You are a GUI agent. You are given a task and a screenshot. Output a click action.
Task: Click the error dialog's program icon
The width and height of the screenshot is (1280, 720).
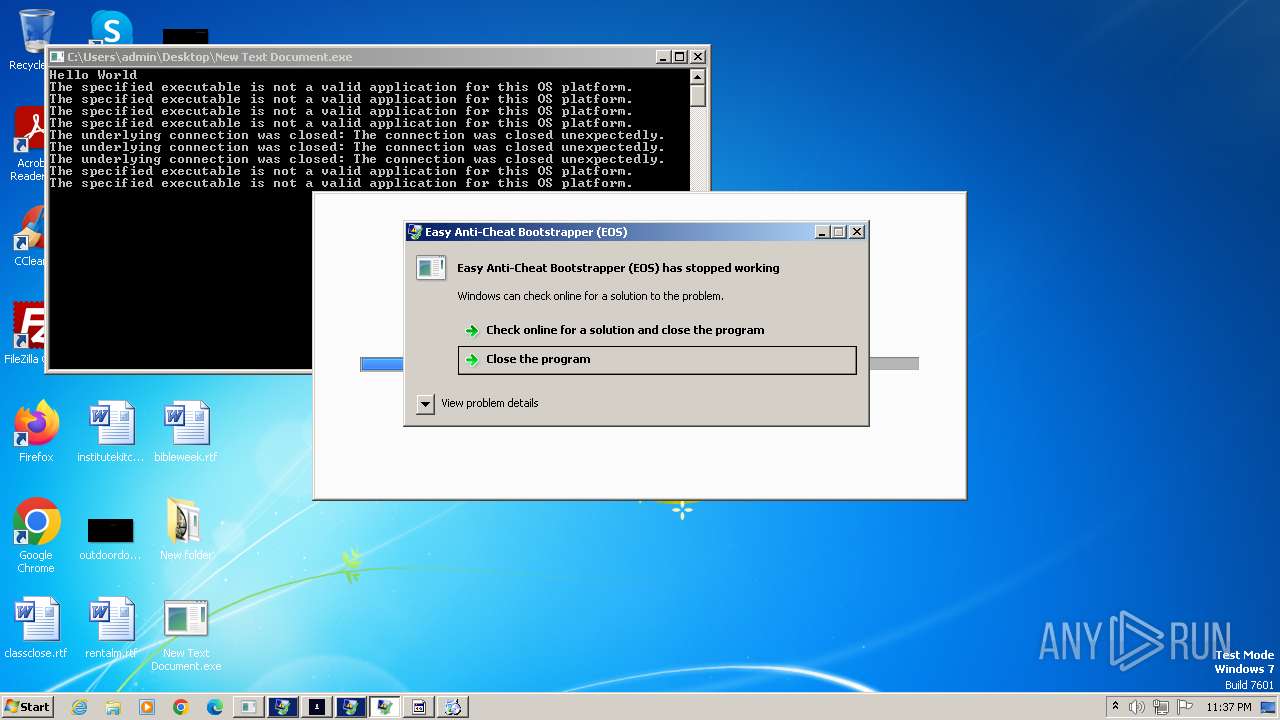pyautogui.click(x=431, y=267)
